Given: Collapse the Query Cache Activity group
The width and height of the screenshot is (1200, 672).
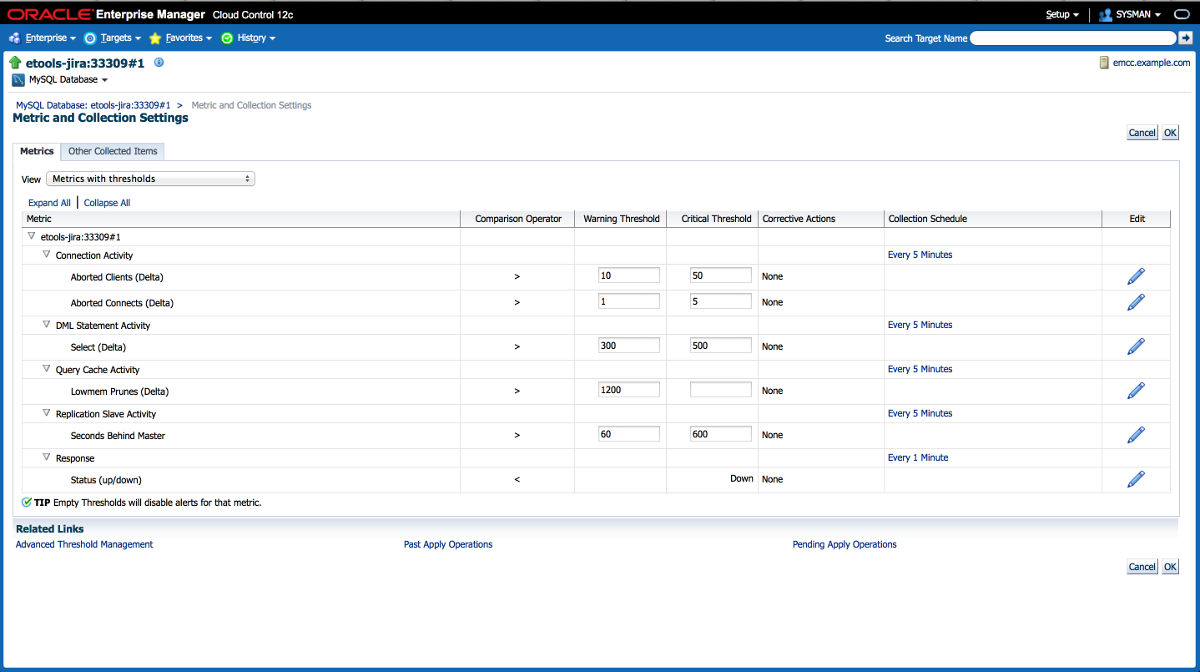Looking at the screenshot, I should 46,369.
